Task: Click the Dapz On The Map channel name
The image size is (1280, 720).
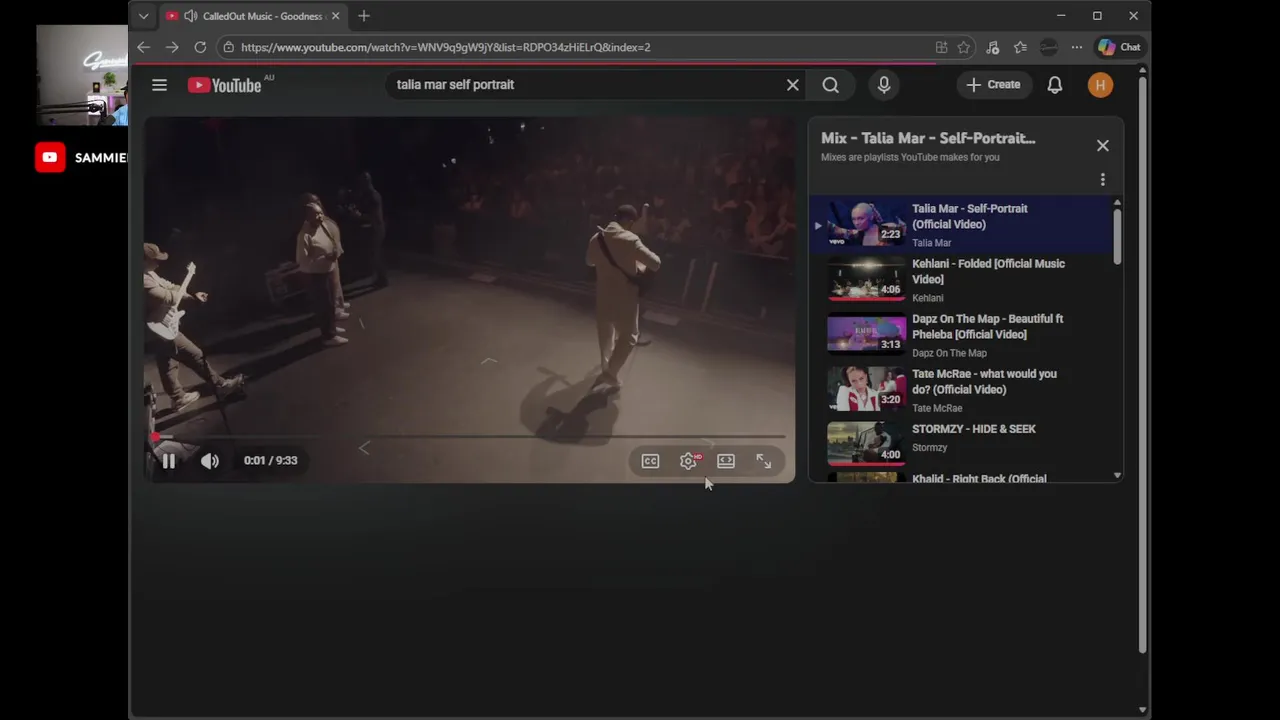Action: pyautogui.click(x=949, y=353)
